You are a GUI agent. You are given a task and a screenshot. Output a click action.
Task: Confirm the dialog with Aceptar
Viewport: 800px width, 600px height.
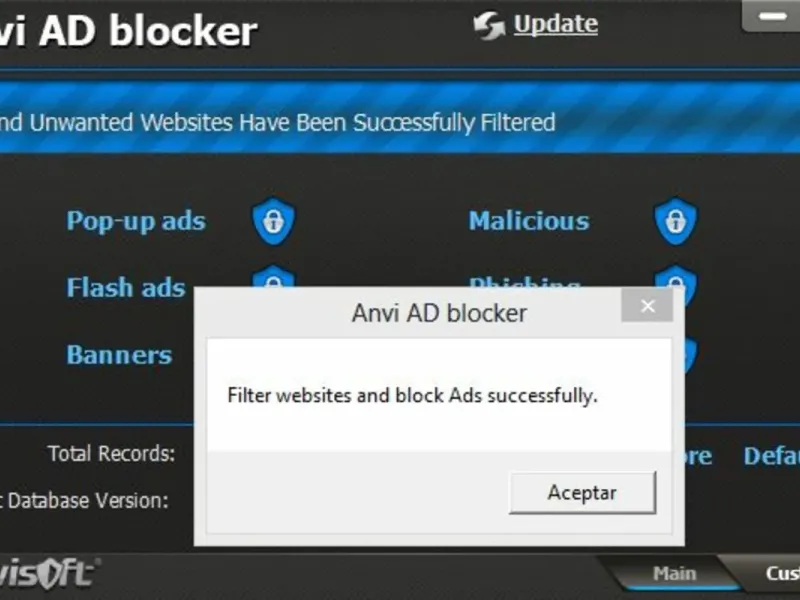point(582,492)
